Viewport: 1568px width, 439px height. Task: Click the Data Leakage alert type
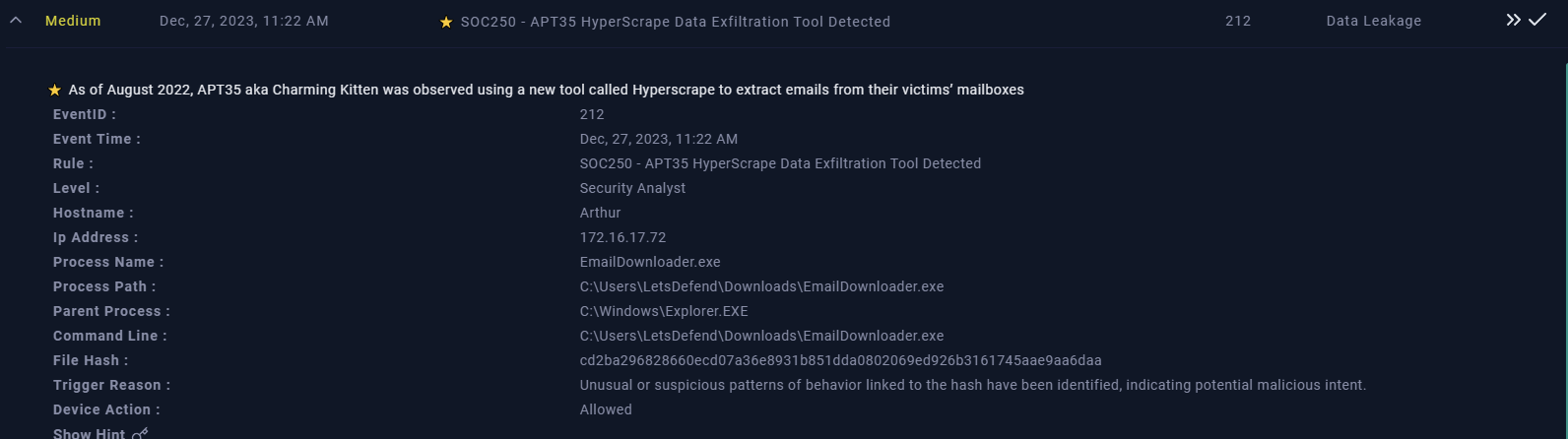(1374, 22)
